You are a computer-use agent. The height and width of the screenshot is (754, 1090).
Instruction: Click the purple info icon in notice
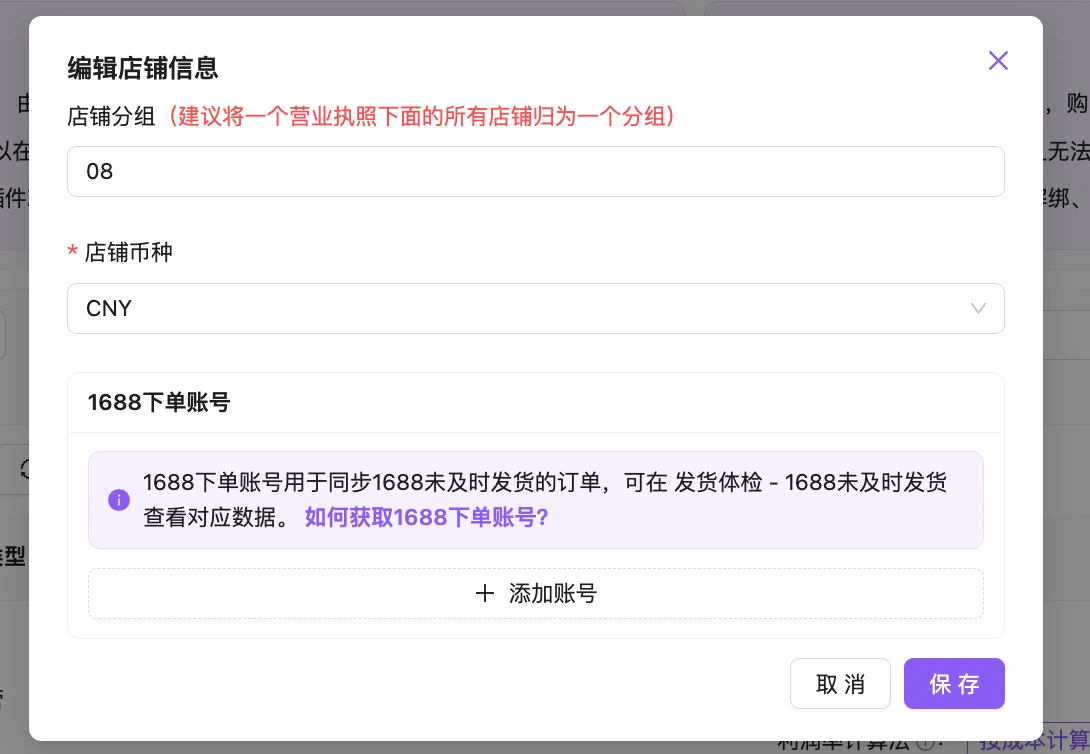[x=119, y=500]
